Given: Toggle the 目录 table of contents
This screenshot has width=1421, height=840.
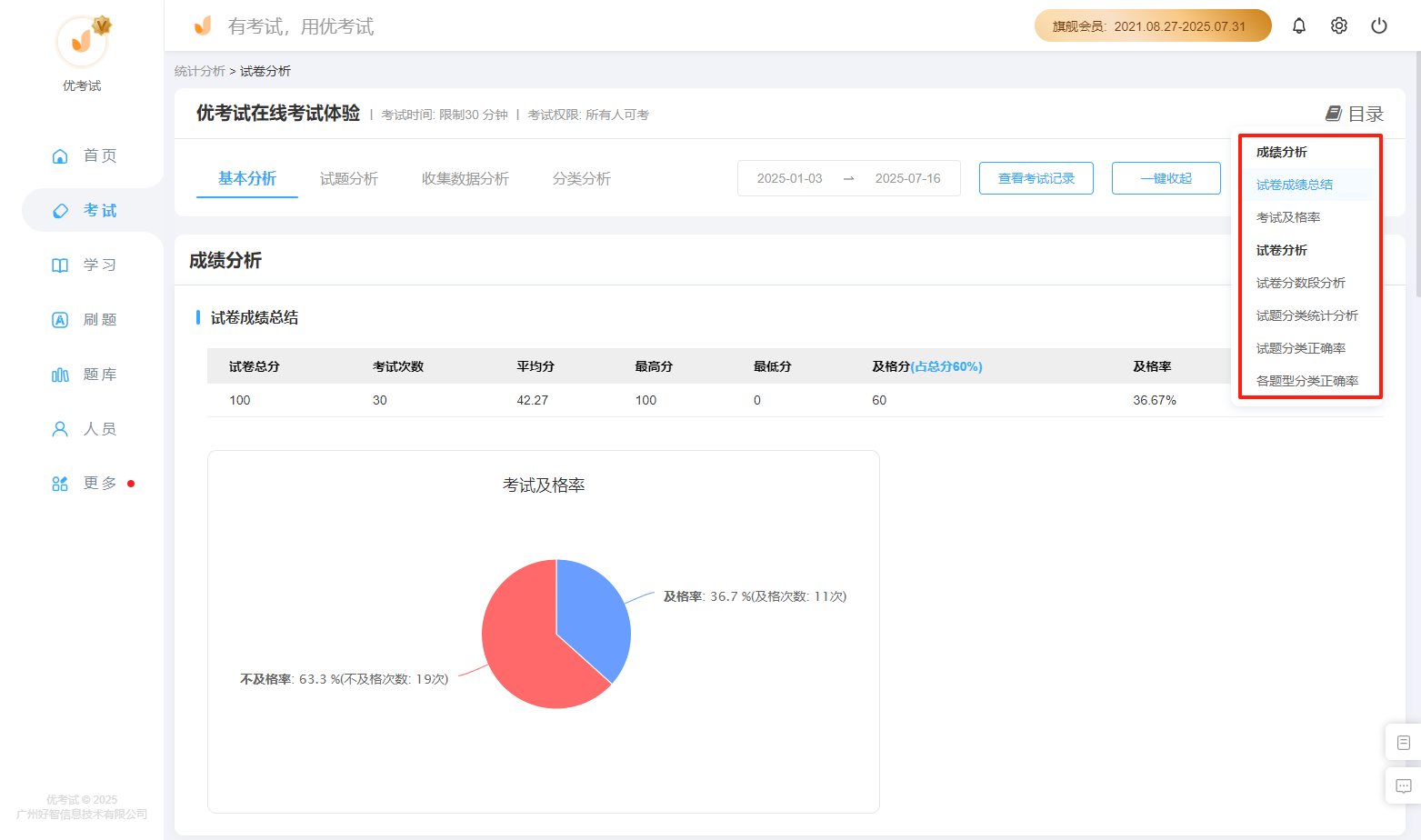Looking at the screenshot, I should point(1355,114).
